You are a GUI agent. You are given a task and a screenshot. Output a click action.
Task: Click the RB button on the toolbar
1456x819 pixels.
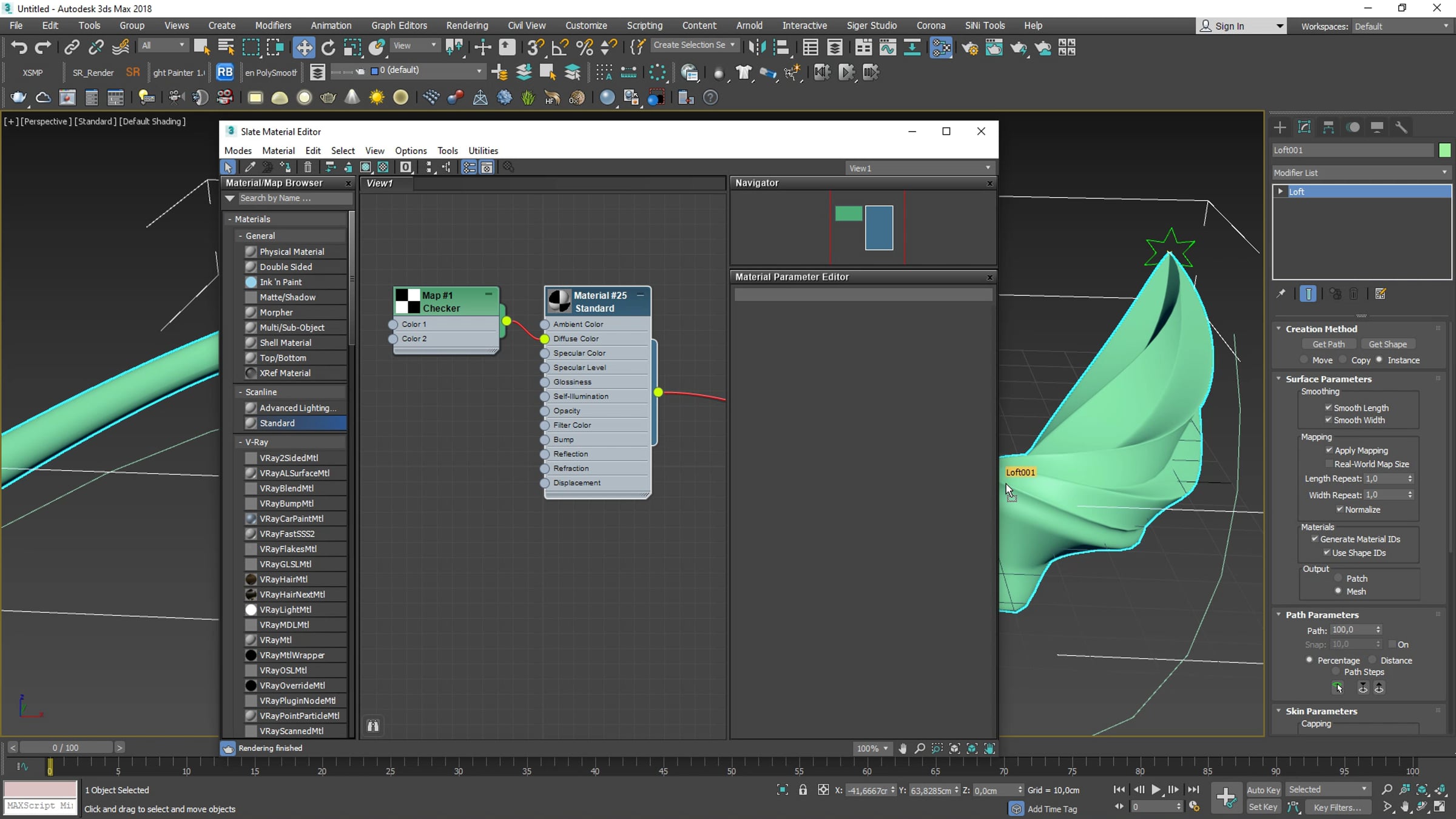point(224,72)
